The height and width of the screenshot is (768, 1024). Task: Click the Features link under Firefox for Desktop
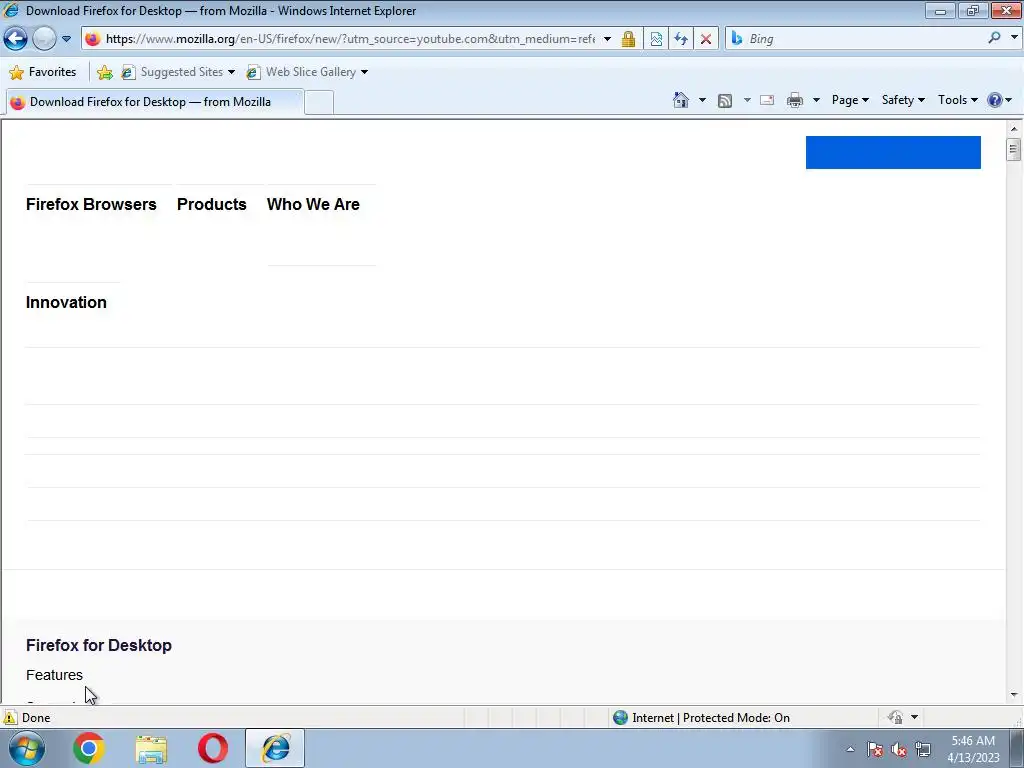coord(54,675)
